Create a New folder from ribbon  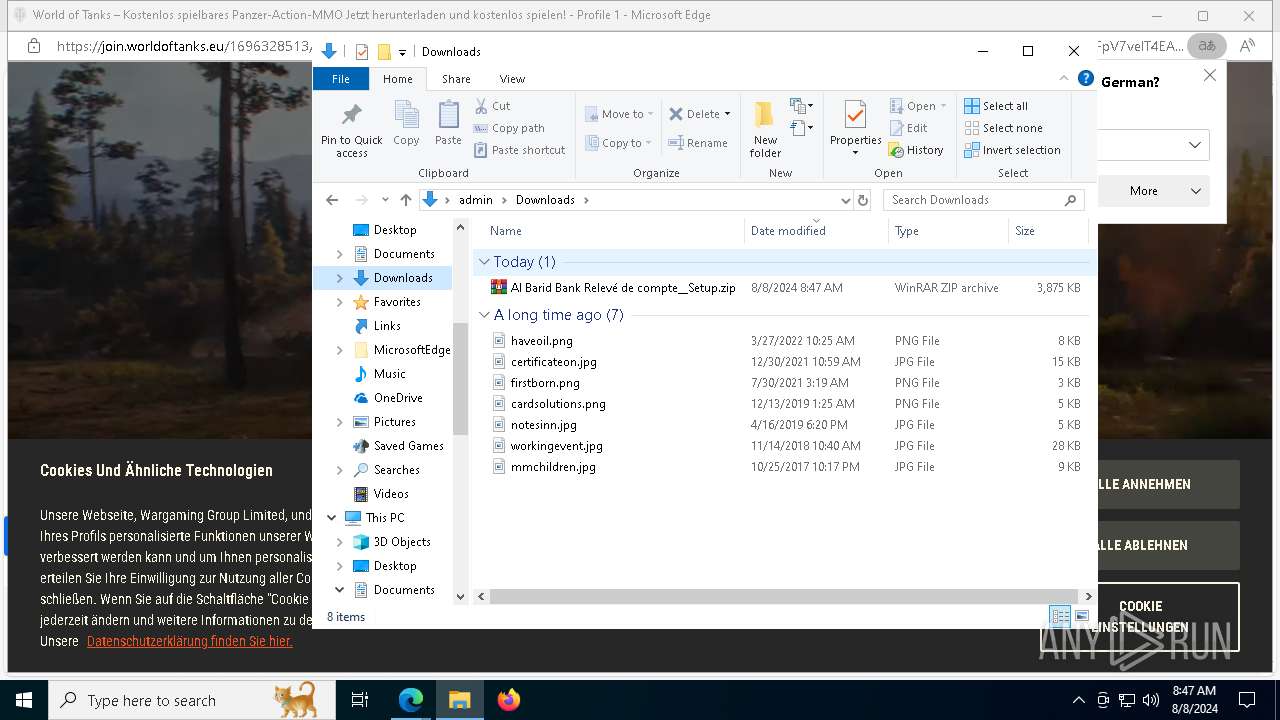point(765,129)
